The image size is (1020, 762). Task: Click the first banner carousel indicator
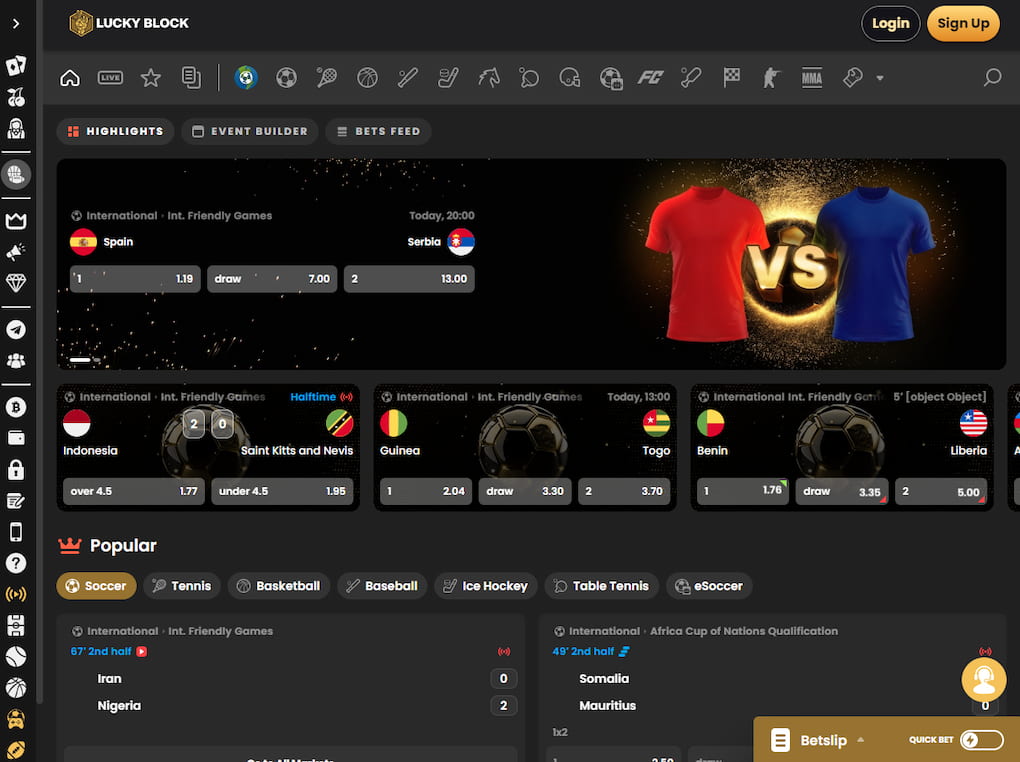[x=80, y=359]
